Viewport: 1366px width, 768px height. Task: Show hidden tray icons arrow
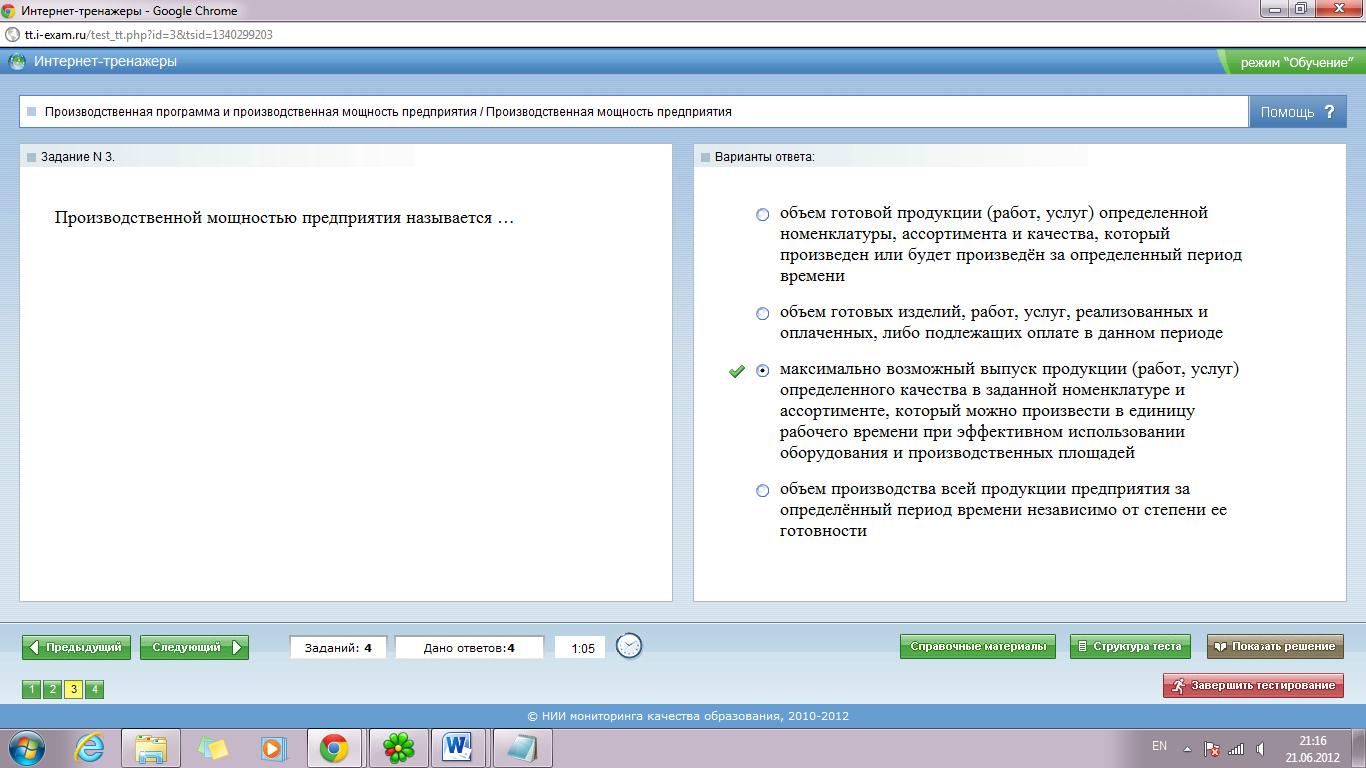point(1187,748)
